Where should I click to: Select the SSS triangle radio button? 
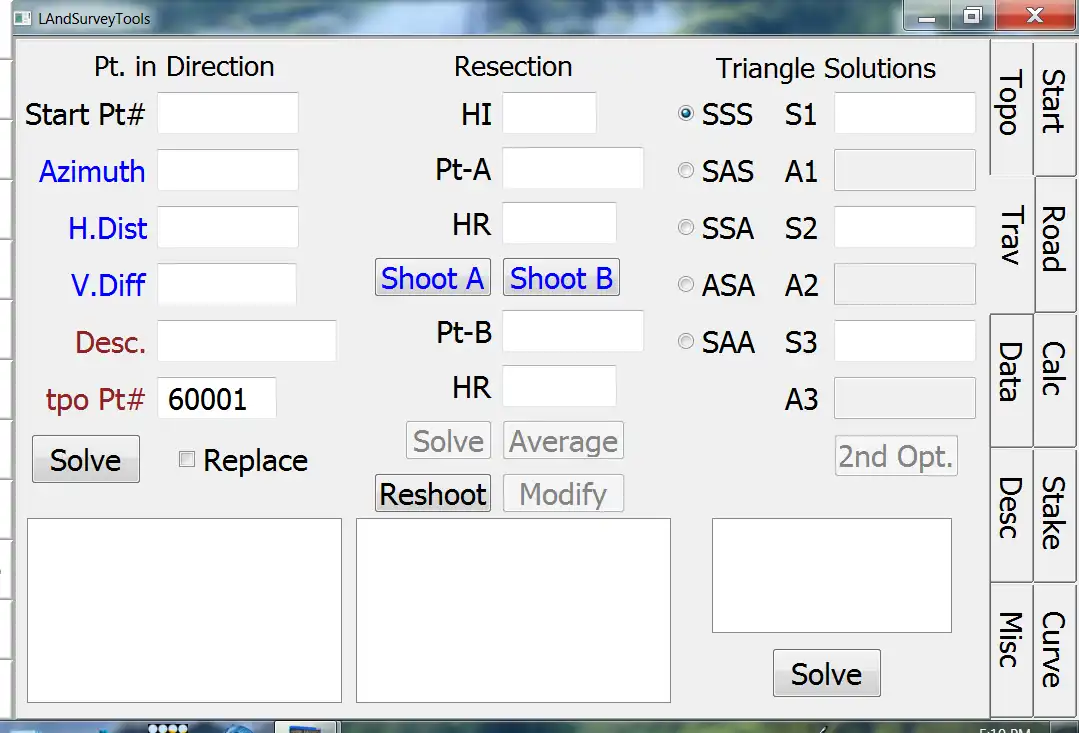(686, 114)
